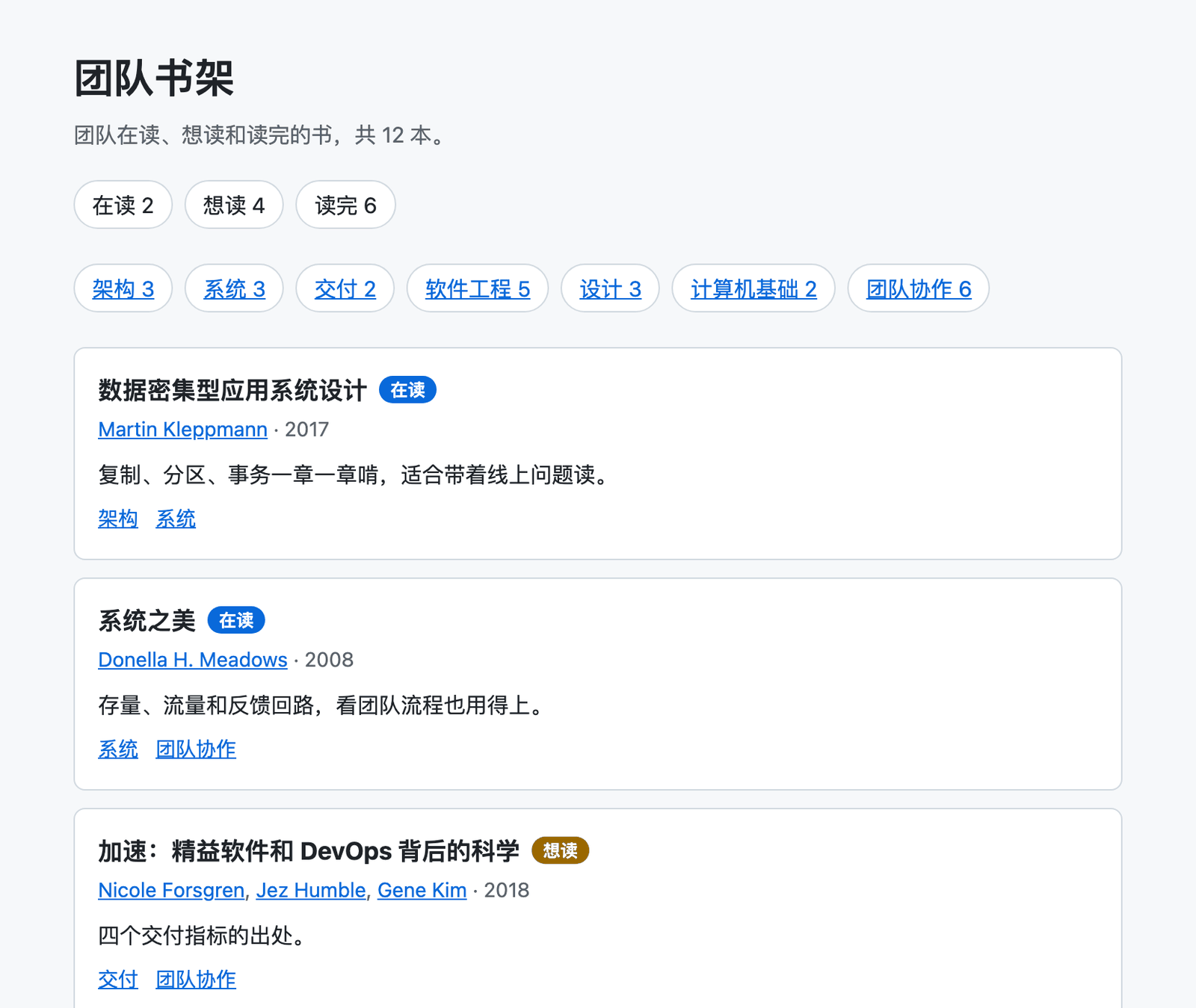Click 团队协作 tag under the DevOps book
Screen dimensions: 1196x1008
196,979
